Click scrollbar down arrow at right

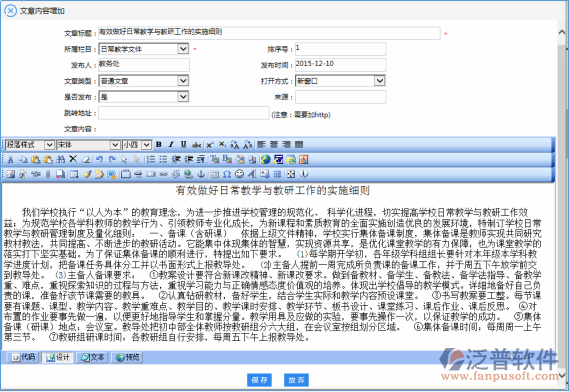(562, 375)
